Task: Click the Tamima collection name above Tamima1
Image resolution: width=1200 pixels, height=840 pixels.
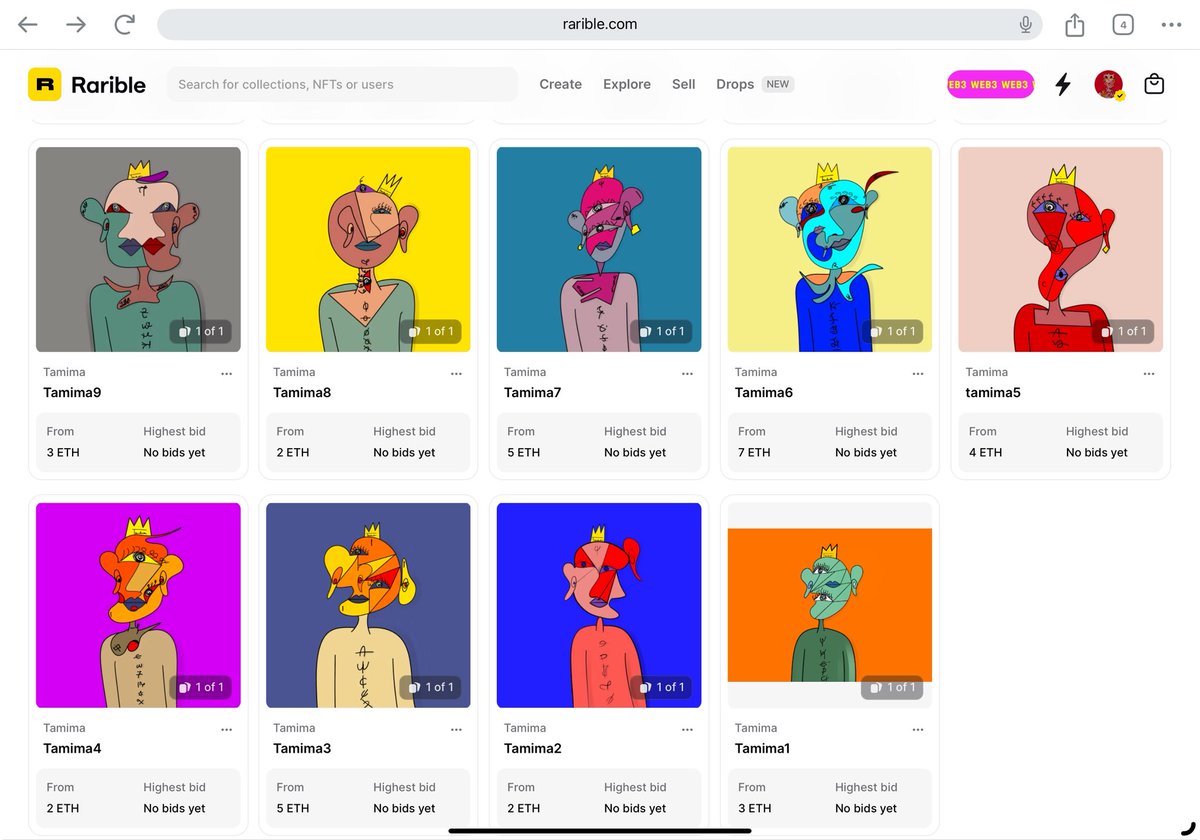Action: pos(756,728)
